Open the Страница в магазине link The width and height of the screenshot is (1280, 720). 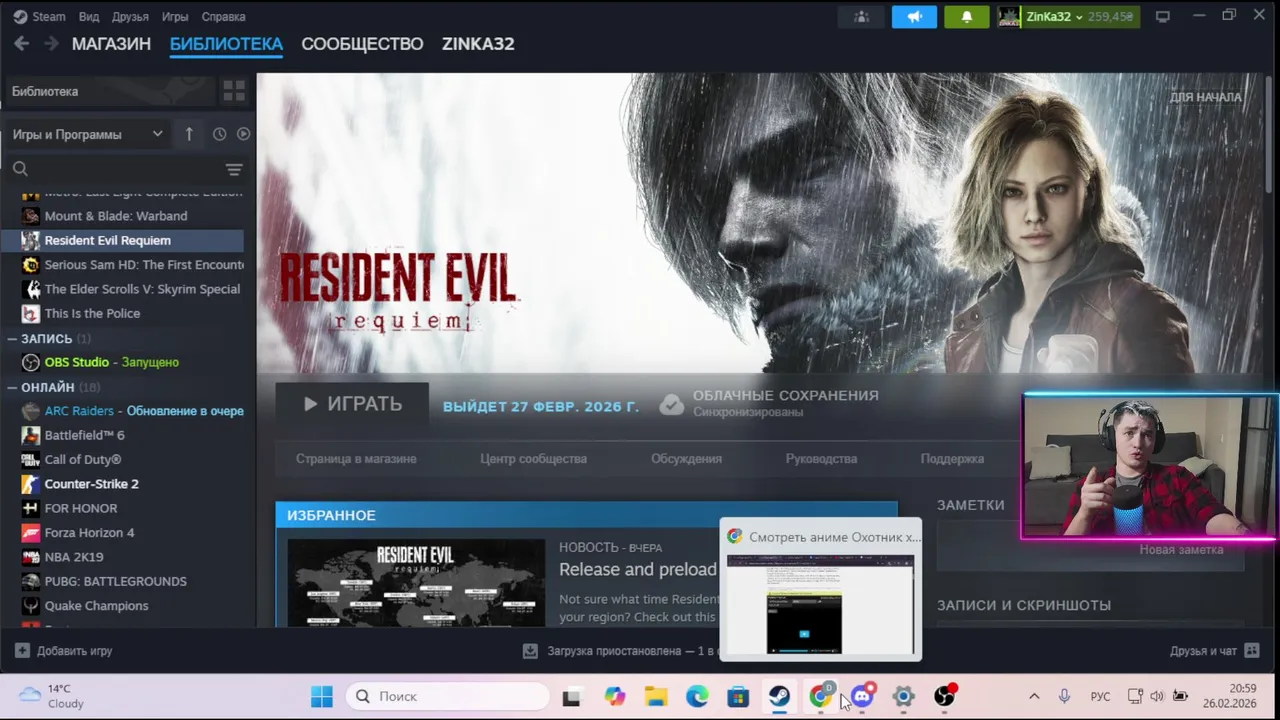[356, 459]
